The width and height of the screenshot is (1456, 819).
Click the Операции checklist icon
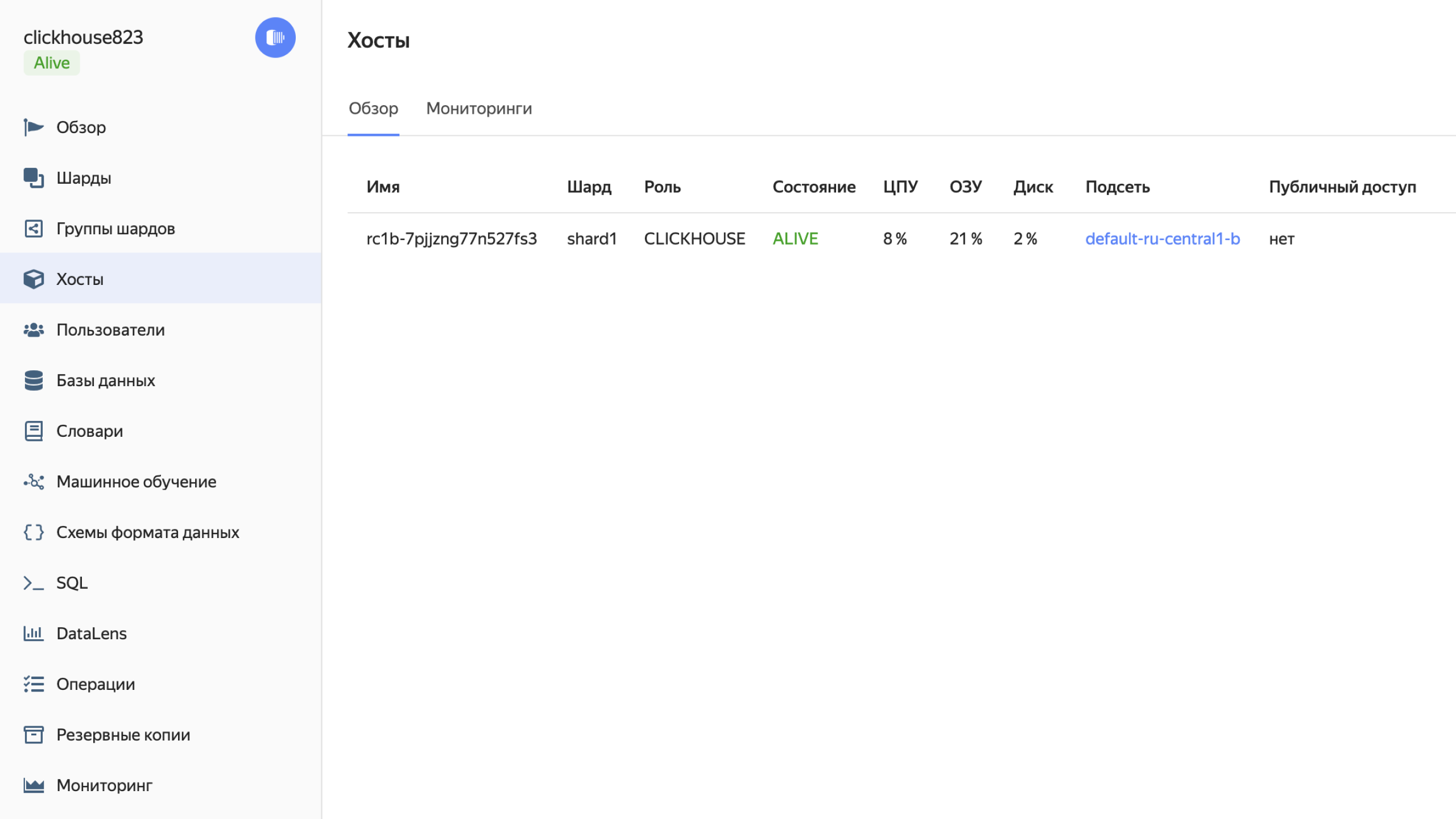pos(34,684)
